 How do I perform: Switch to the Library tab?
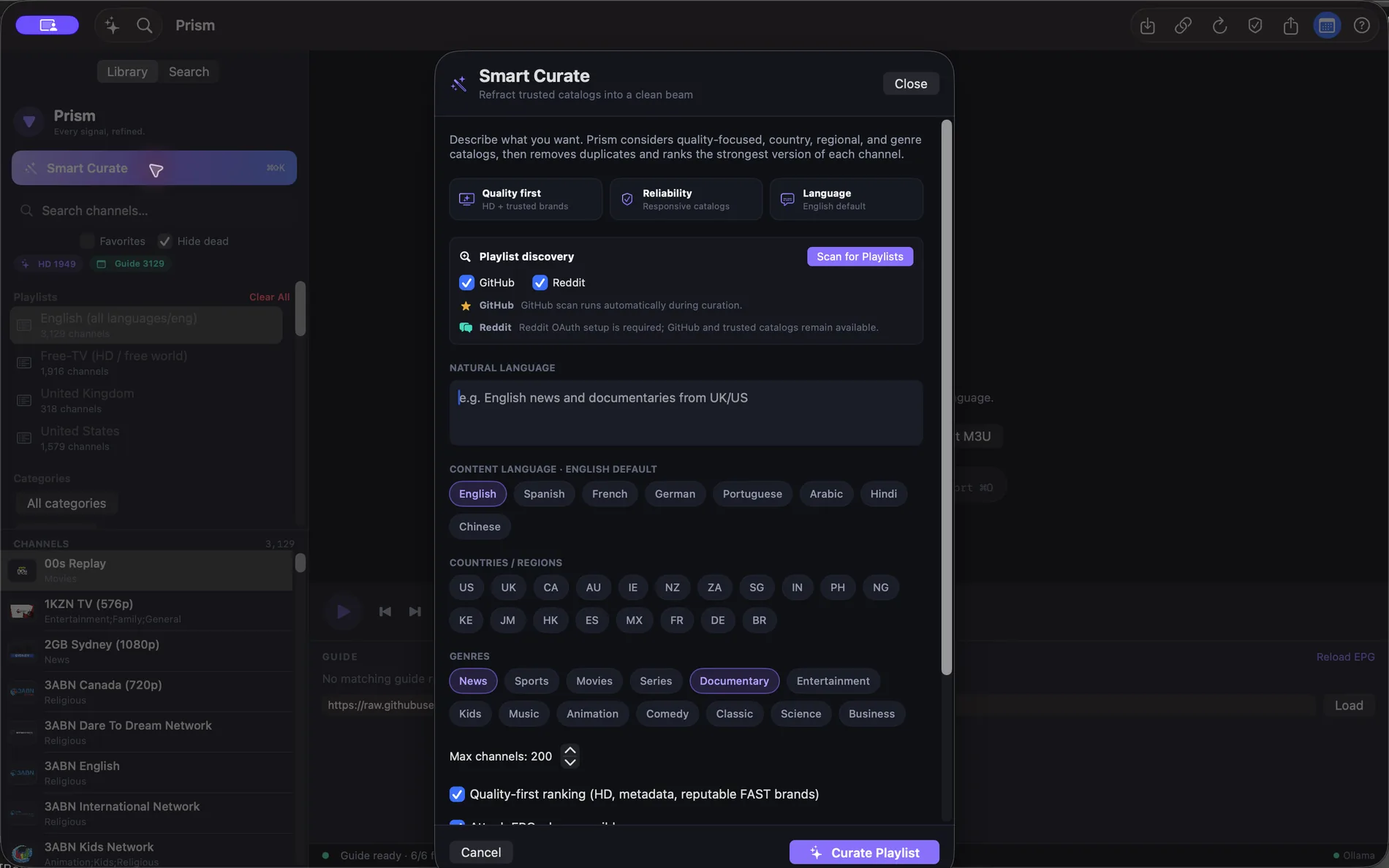click(127, 72)
